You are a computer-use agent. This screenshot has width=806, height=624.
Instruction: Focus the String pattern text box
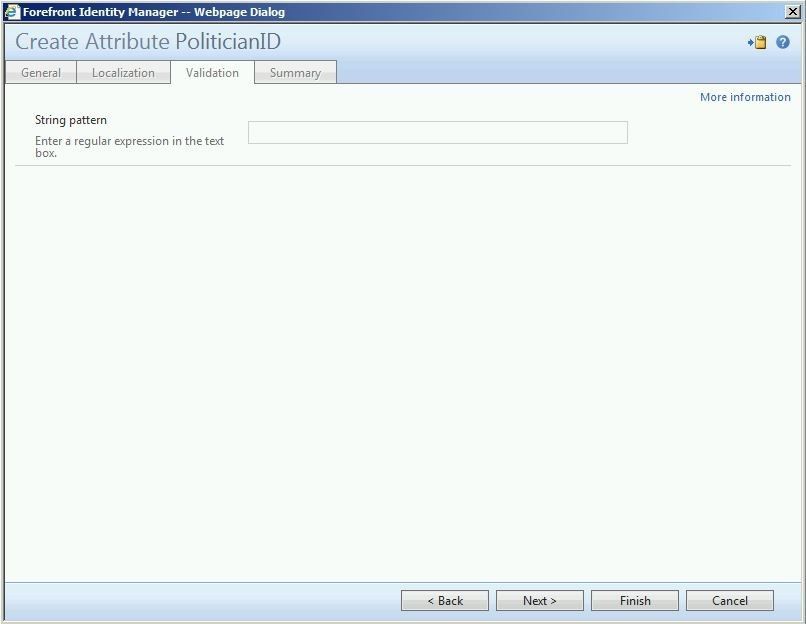point(438,133)
